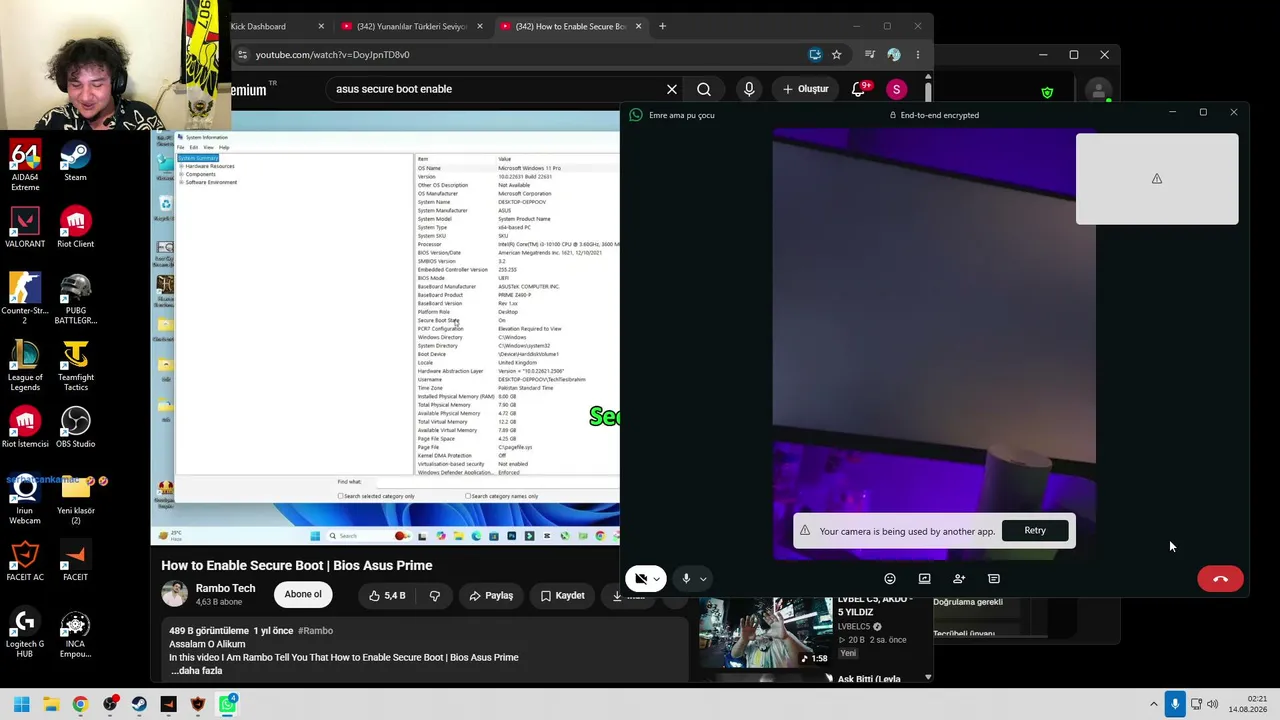The image size is (1280, 720).
Task: Toggle the camera off button in WhatsApp call
Action: point(641,578)
